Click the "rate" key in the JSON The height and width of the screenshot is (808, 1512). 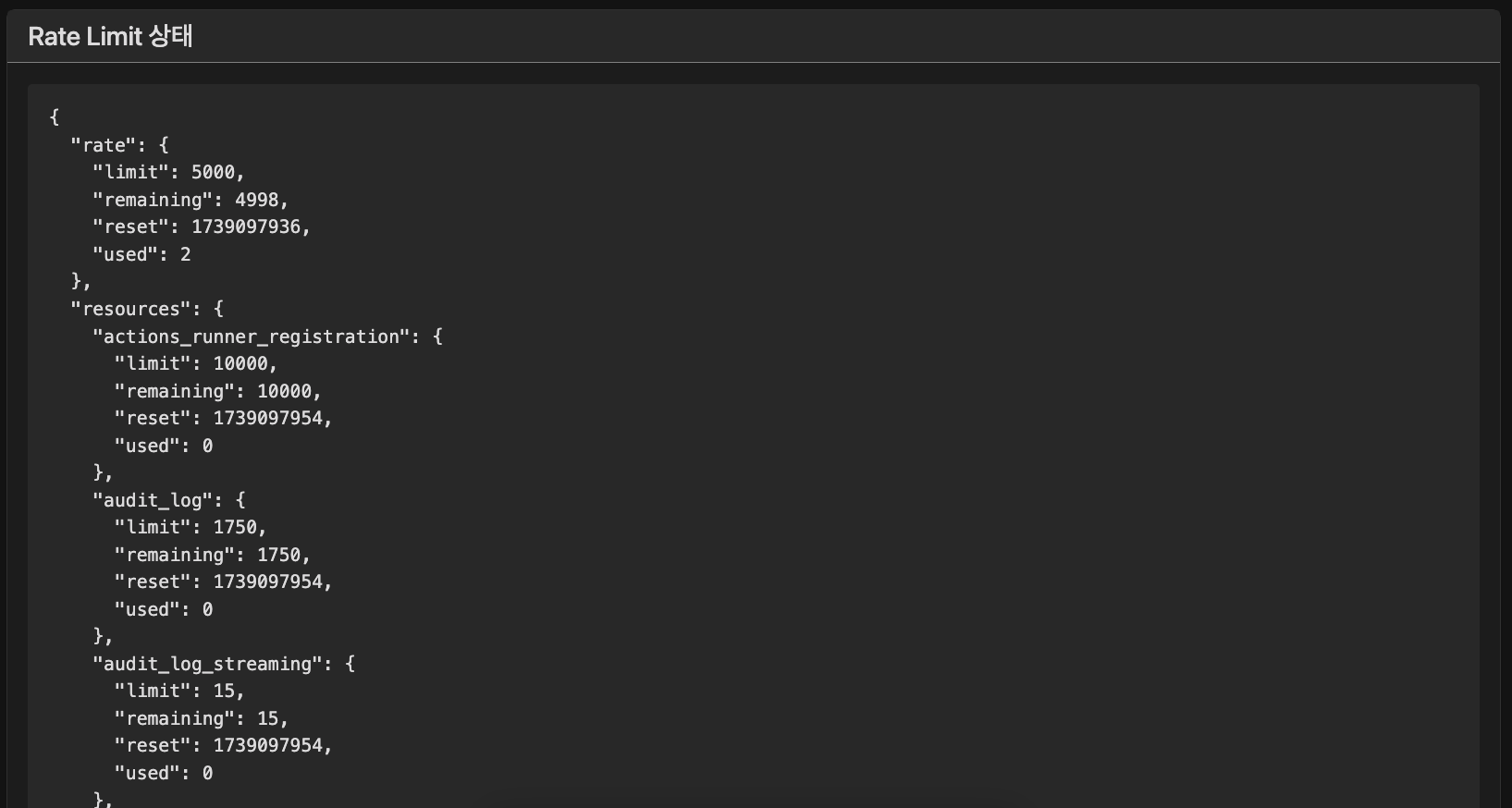pos(104,145)
